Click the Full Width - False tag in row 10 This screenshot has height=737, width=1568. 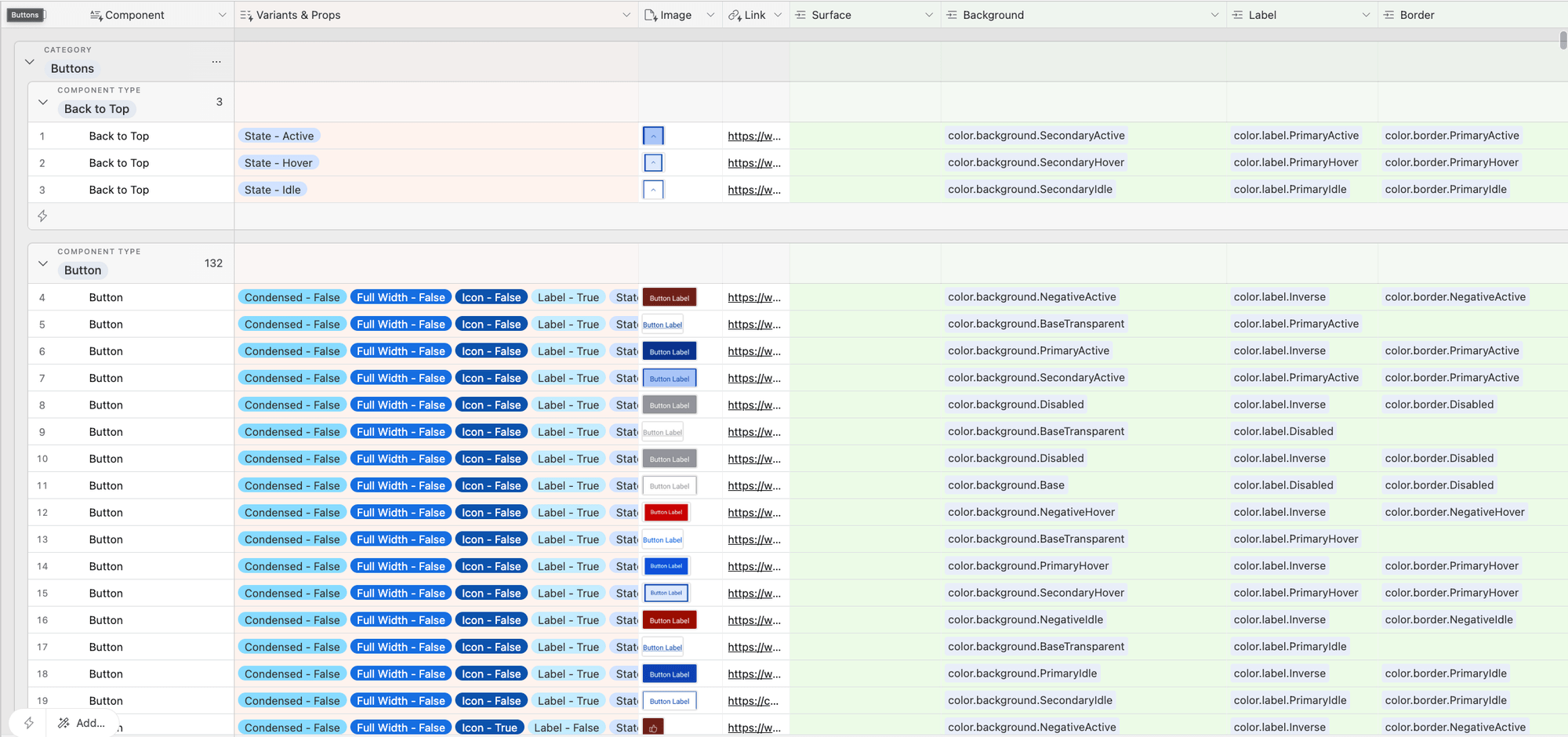[401, 459]
